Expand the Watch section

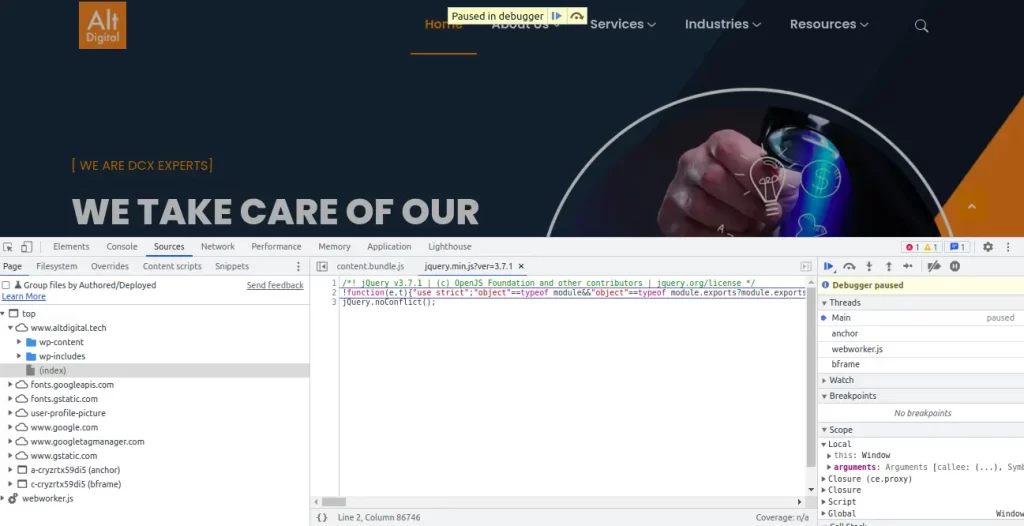click(824, 380)
